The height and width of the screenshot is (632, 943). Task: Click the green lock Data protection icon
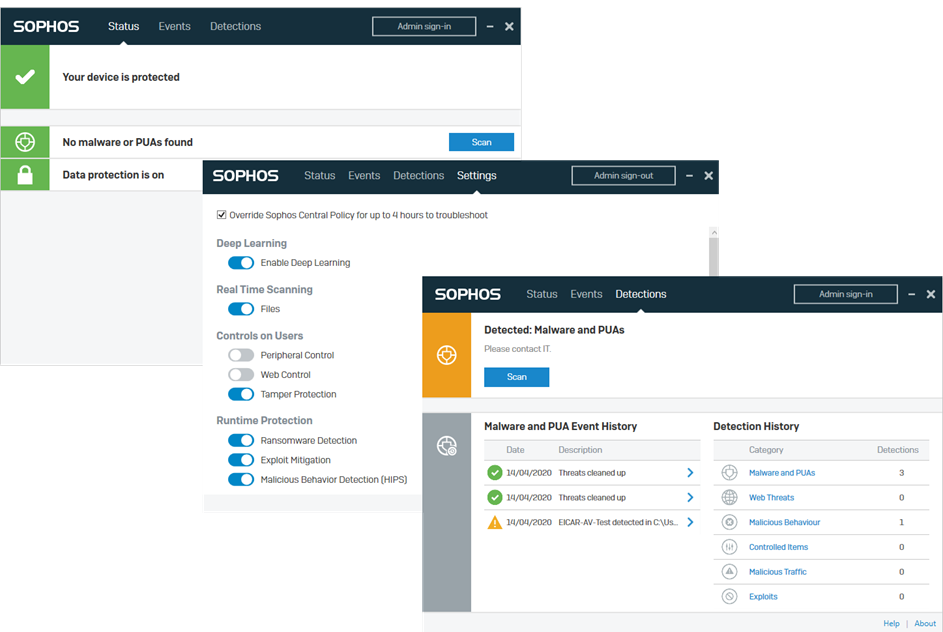click(x=25, y=175)
